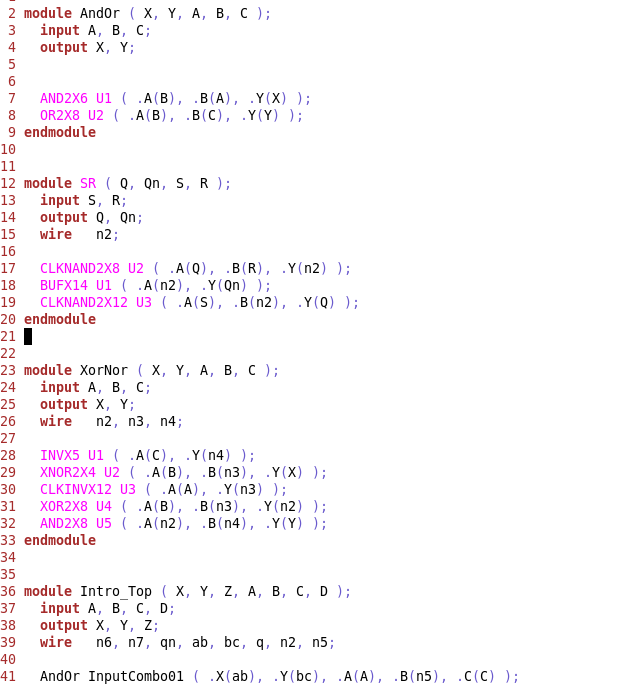This screenshot has height=697, width=630.
Task: Select AND2X8 cell on line 32
Action: click(x=64, y=524)
